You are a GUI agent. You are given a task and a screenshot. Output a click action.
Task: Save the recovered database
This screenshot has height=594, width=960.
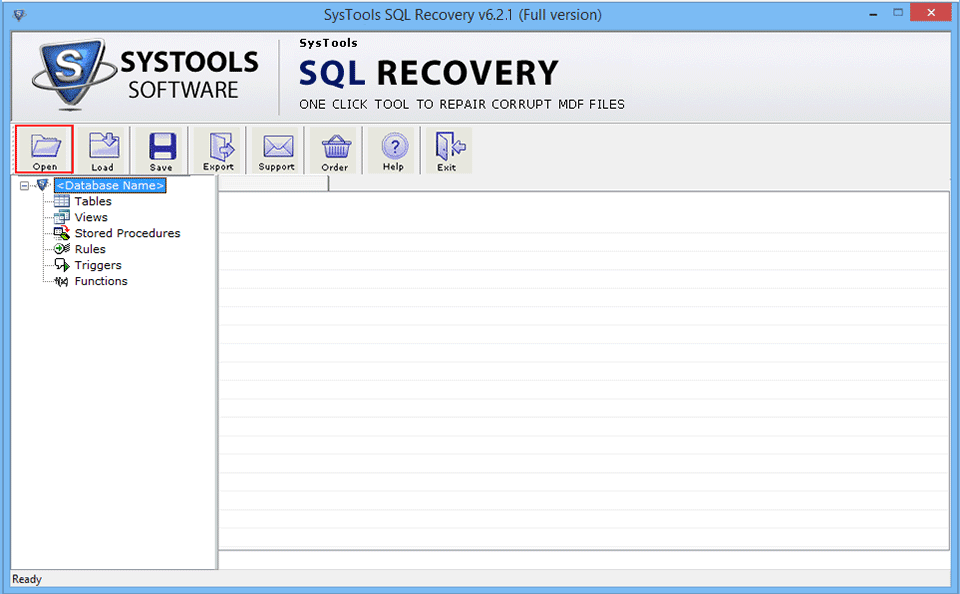pos(160,148)
